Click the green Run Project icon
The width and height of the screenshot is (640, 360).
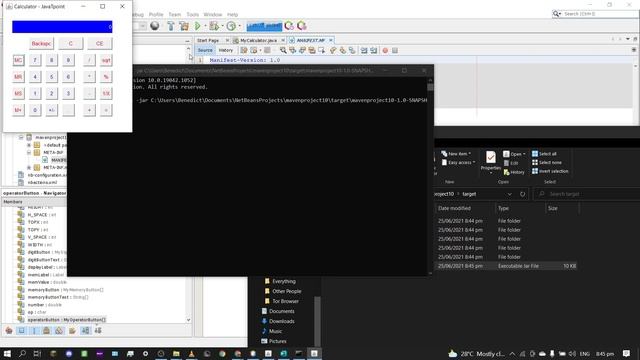coord(198,26)
